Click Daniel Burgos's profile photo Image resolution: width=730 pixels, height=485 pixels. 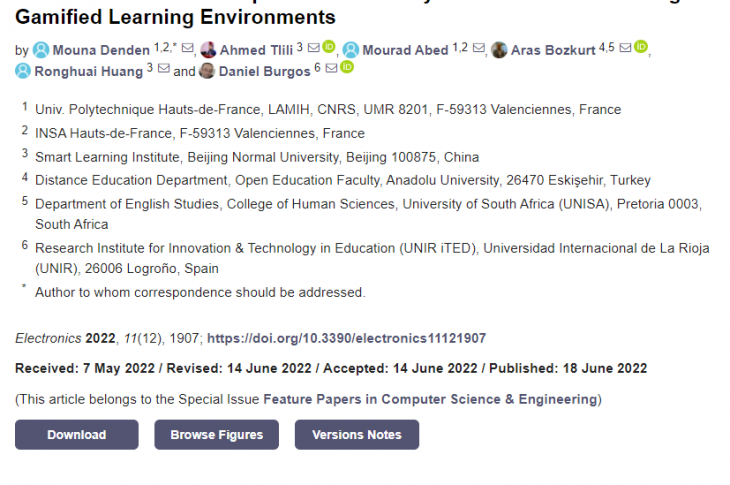pos(207,71)
